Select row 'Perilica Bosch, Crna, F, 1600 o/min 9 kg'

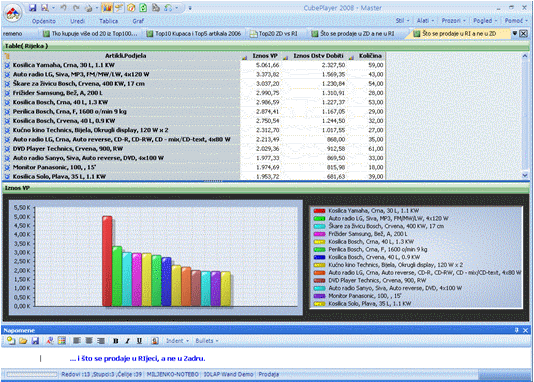tap(194, 112)
